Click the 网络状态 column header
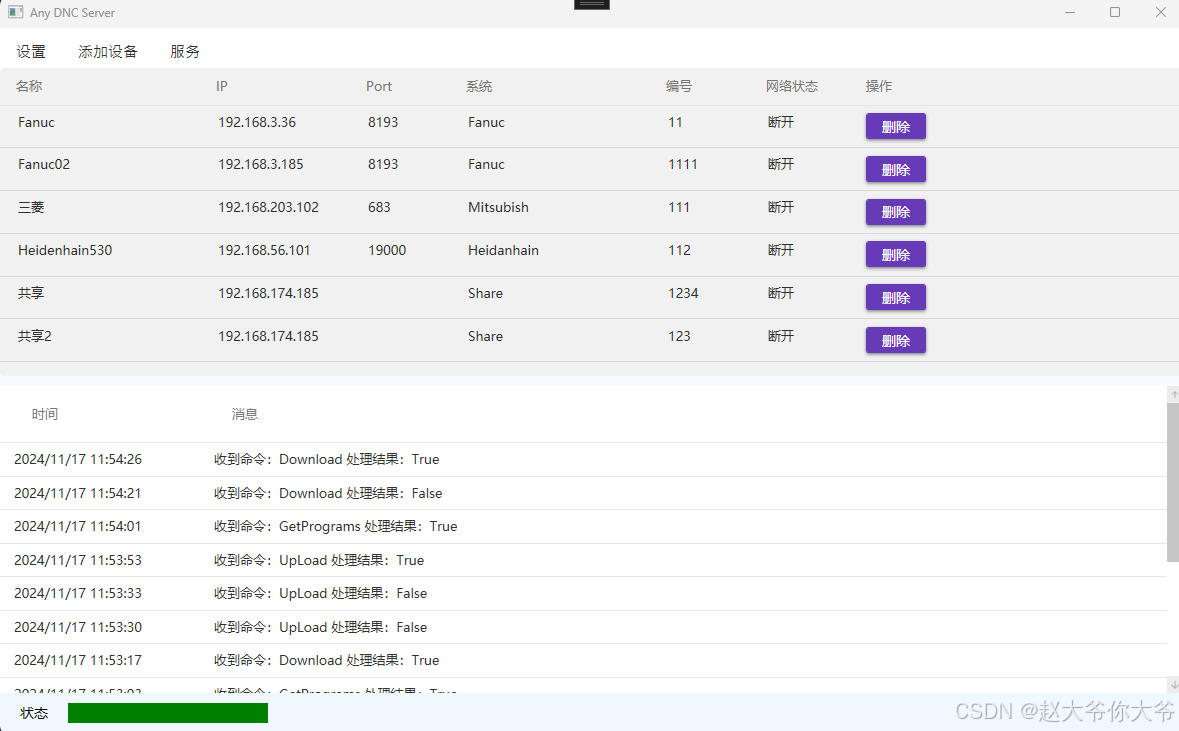The width and height of the screenshot is (1179, 731). [792, 86]
